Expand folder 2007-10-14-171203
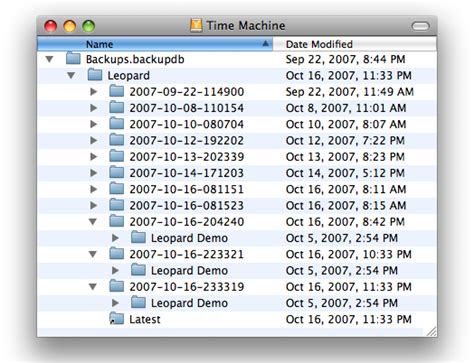The image size is (474, 363). pyautogui.click(x=94, y=173)
